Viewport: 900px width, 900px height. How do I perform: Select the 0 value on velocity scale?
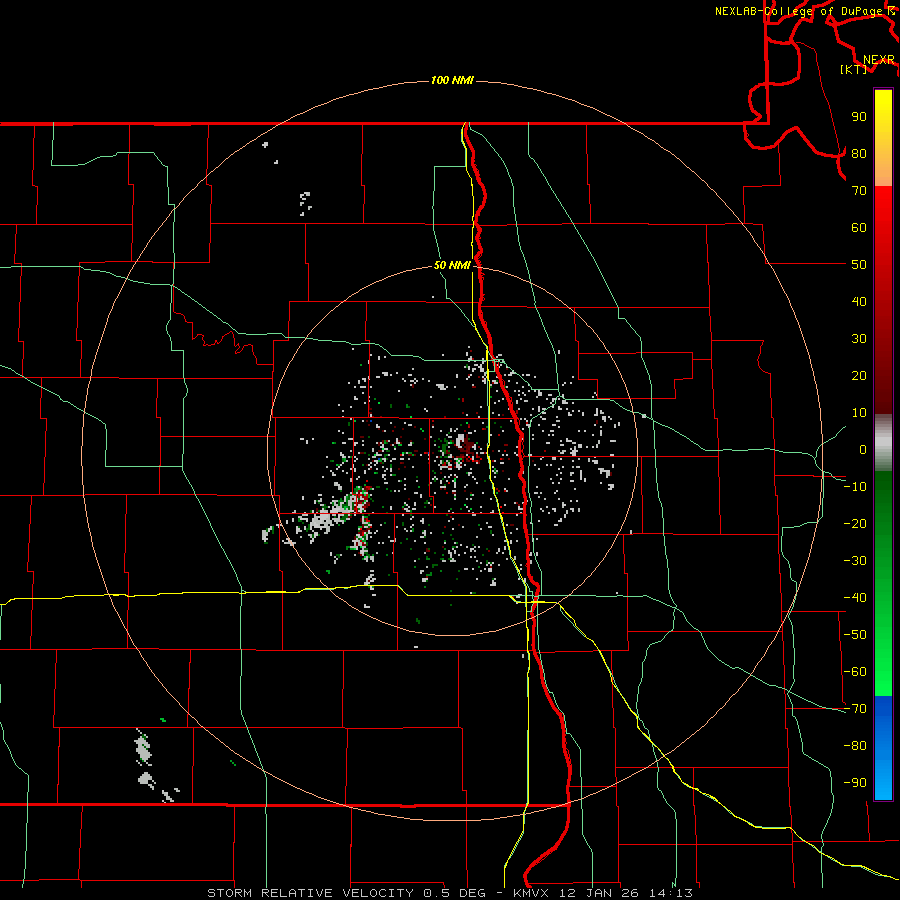[x=863, y=449]
